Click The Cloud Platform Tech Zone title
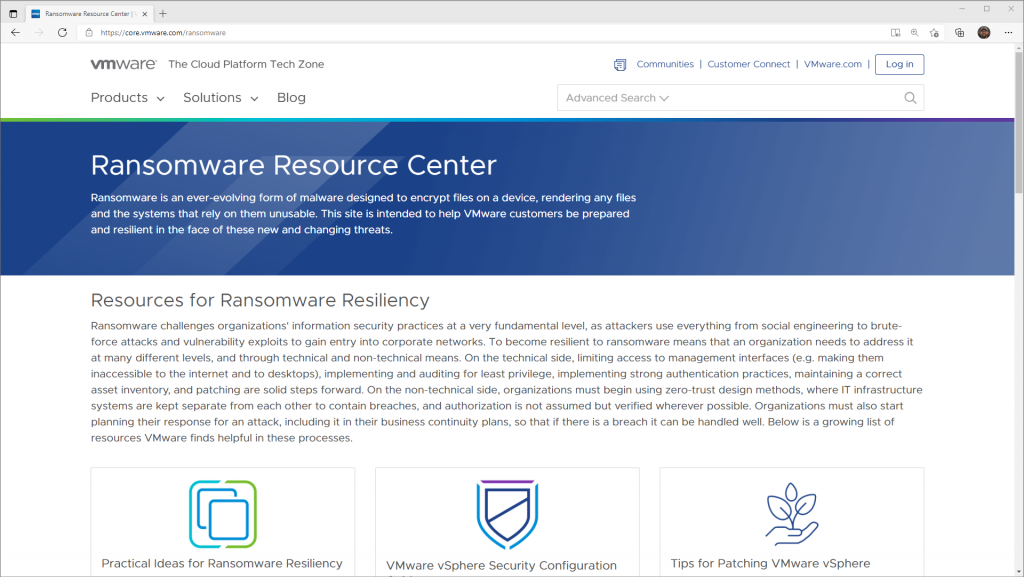The image size is (1024, 577). pos(246,64)
